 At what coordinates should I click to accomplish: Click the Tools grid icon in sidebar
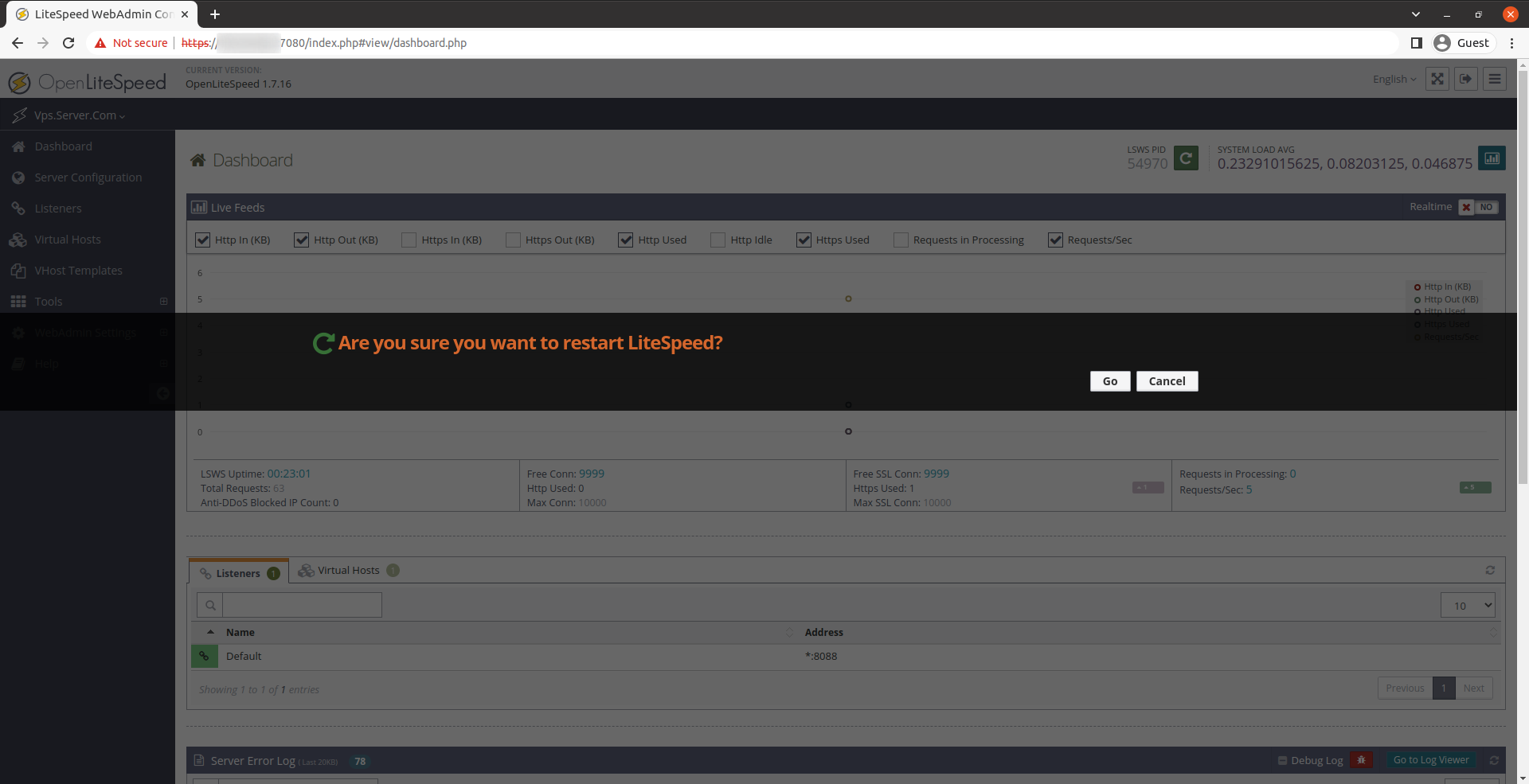pyautogui.click(x=18, y=302)
